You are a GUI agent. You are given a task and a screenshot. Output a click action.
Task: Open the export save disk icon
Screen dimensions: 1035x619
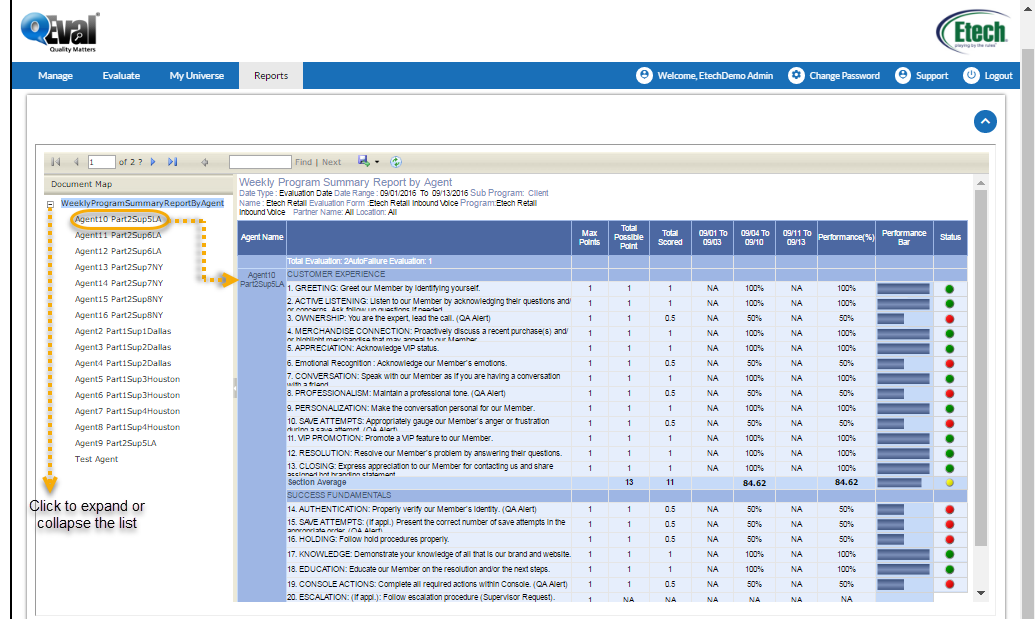point(362,161)
